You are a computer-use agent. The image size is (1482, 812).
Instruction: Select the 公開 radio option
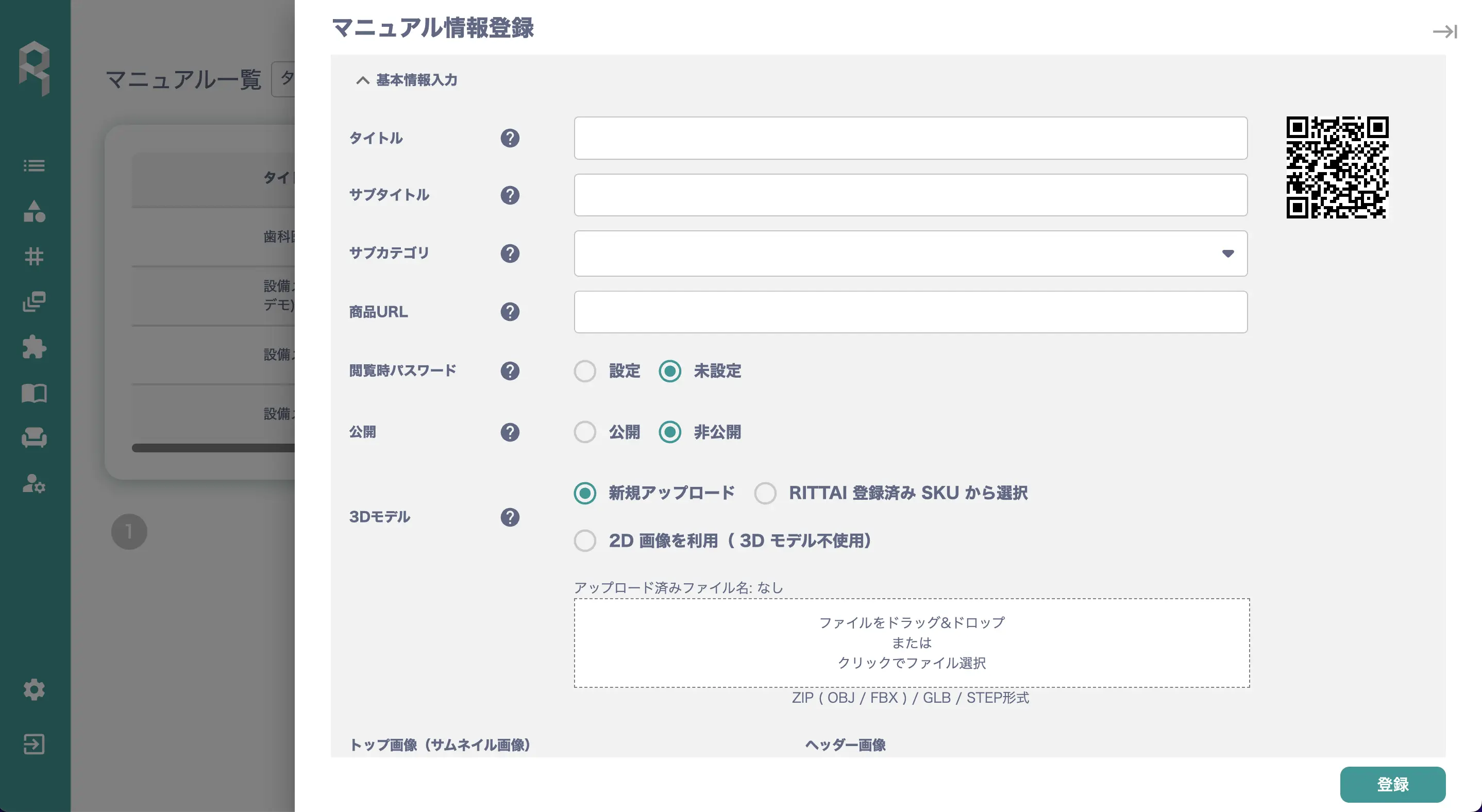pos(585,432)
